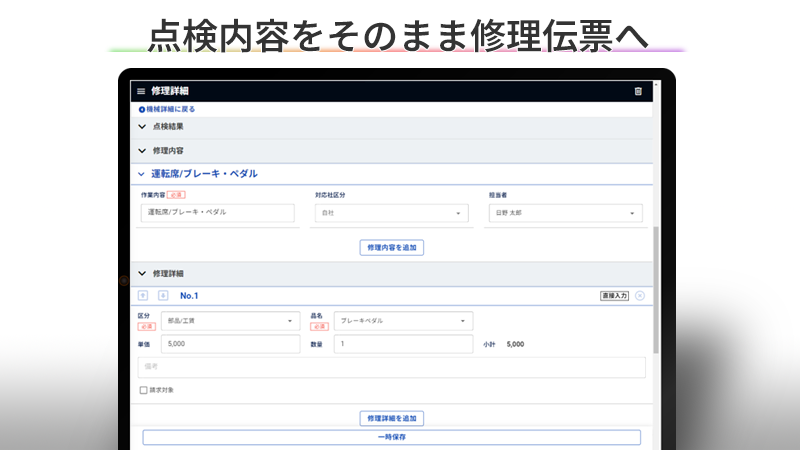The width and height of the screenshot is (800, 450).
Task: Click the trash delete icon
Action: (638, 91)
